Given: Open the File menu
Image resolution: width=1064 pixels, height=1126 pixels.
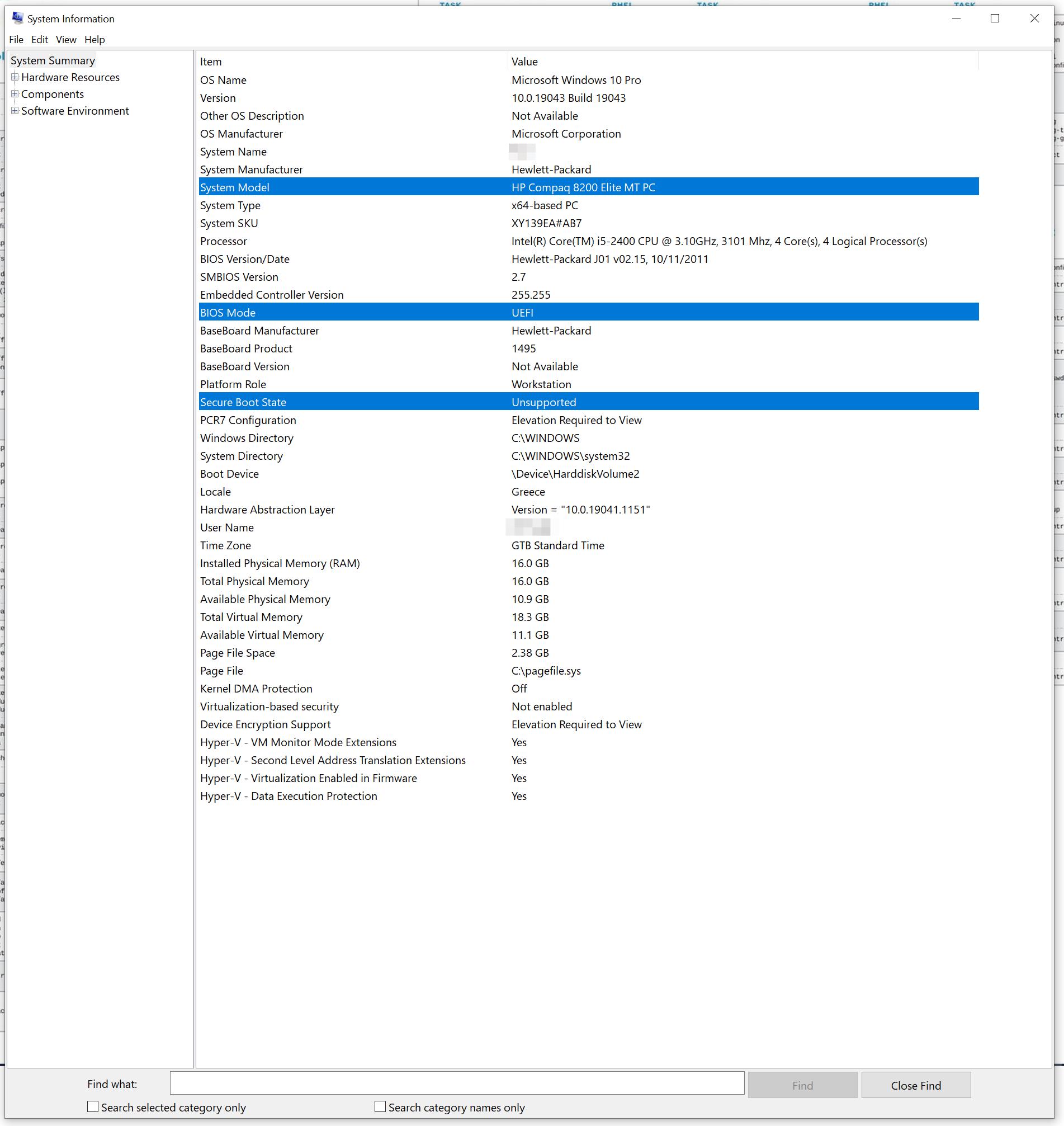Looking at the screenshot, I should point(16,39).
